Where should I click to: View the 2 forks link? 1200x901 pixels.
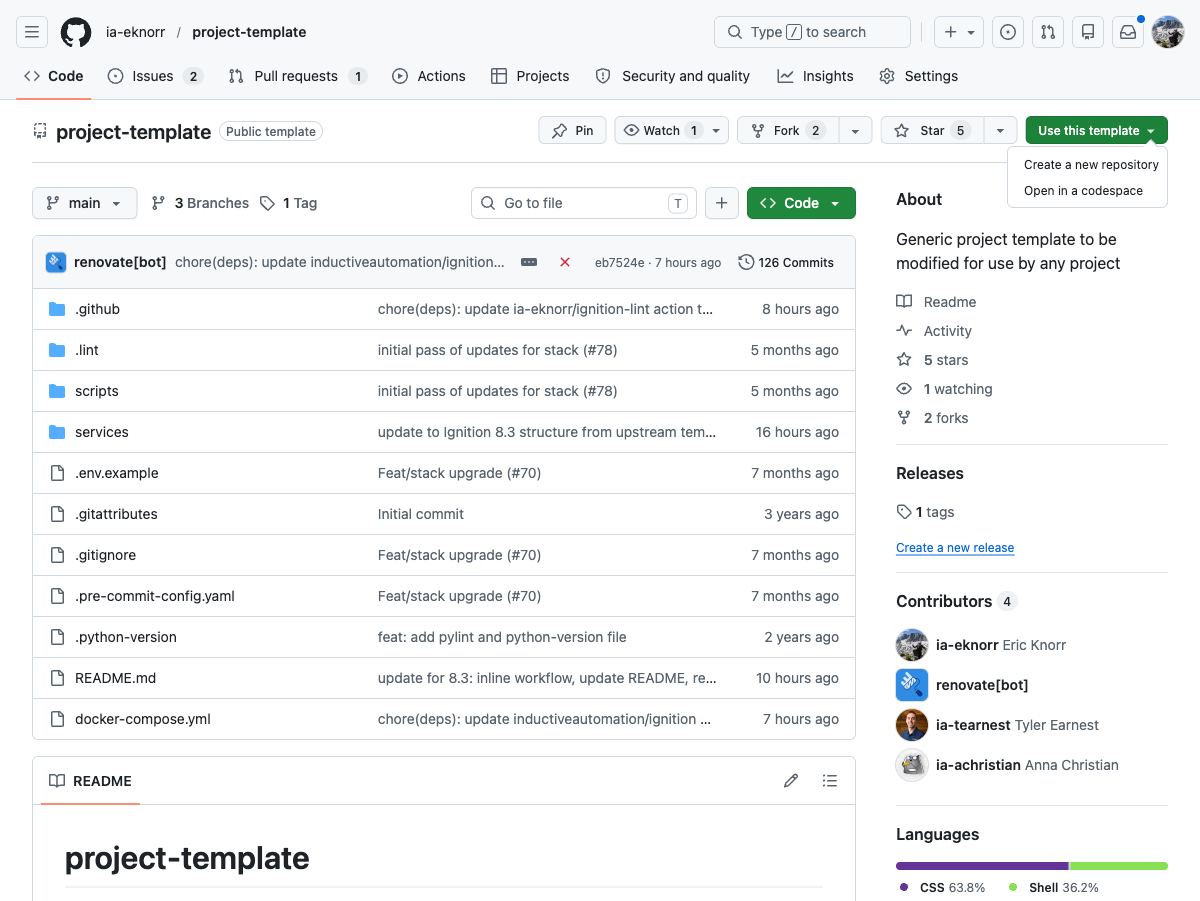click(932, 418)
